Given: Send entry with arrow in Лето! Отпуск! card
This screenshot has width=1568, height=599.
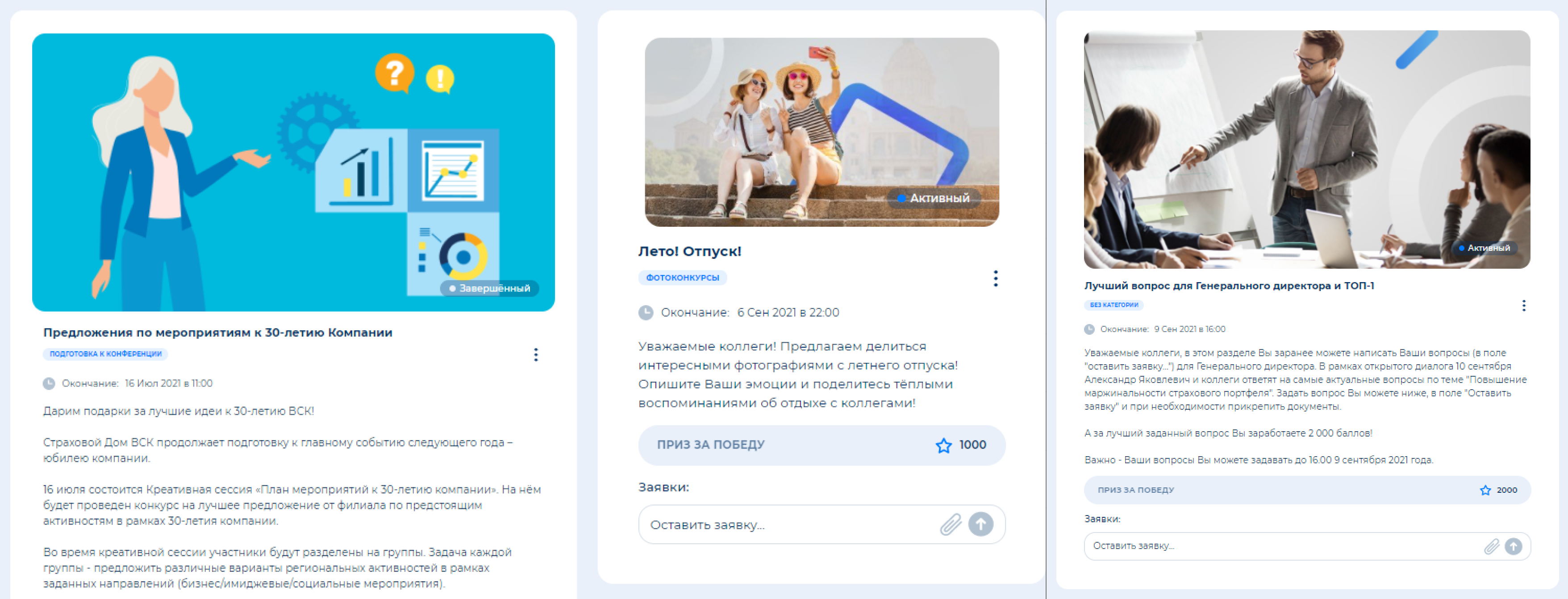Looking at the screenshot, I should [x=980, y=524].
